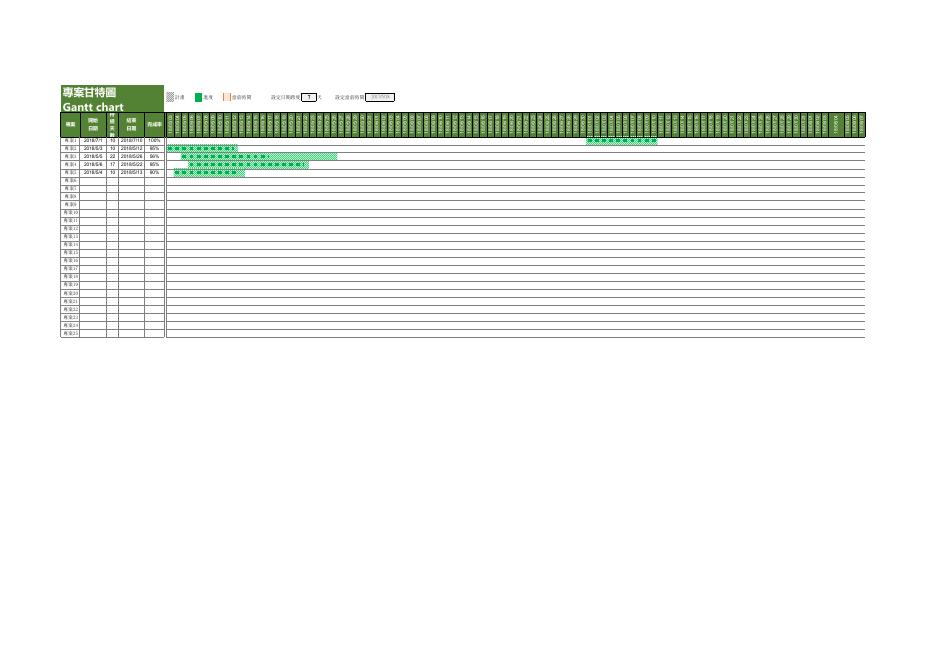
Task: Select the date span input showing 7
Action: (x=309, y=97)
